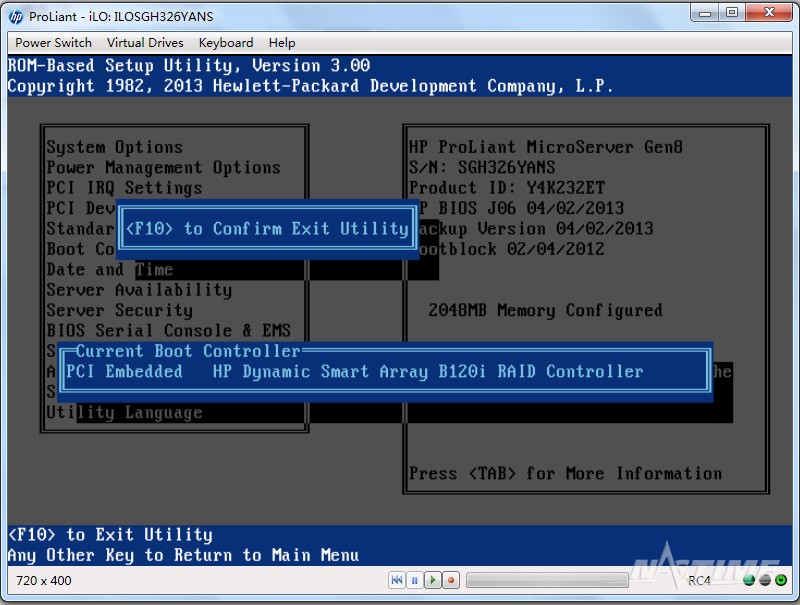Close the iLO console window
The width and height of the screenshot is (800, 605).
769,13
